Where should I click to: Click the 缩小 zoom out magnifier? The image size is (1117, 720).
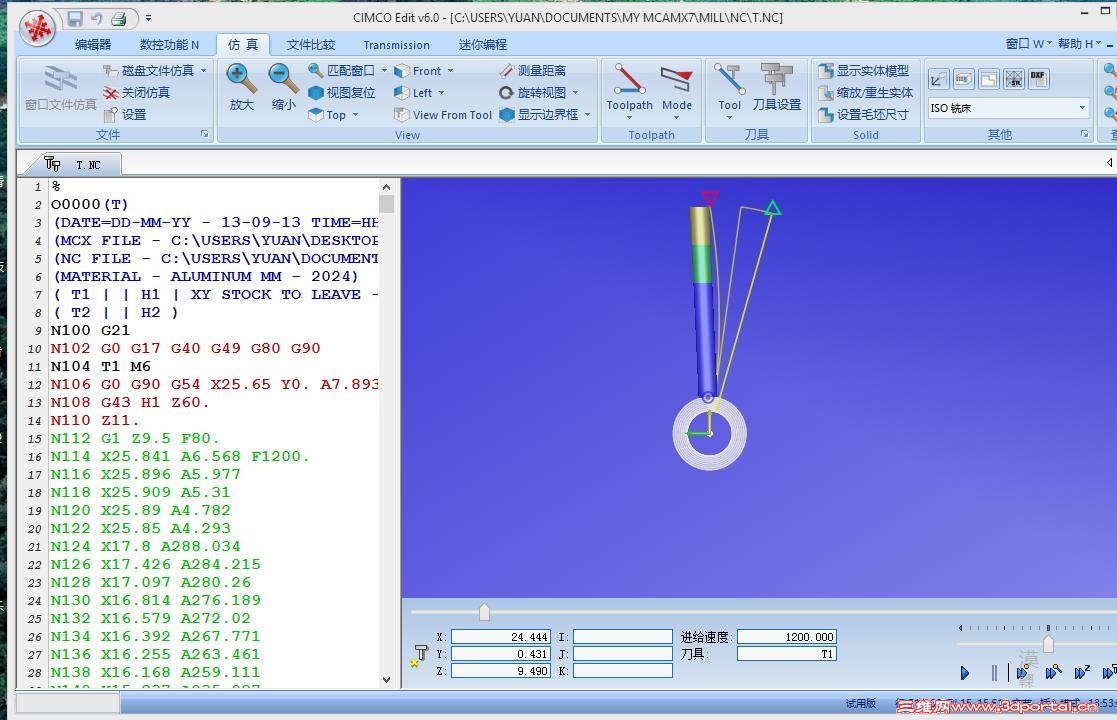point(283,87)
